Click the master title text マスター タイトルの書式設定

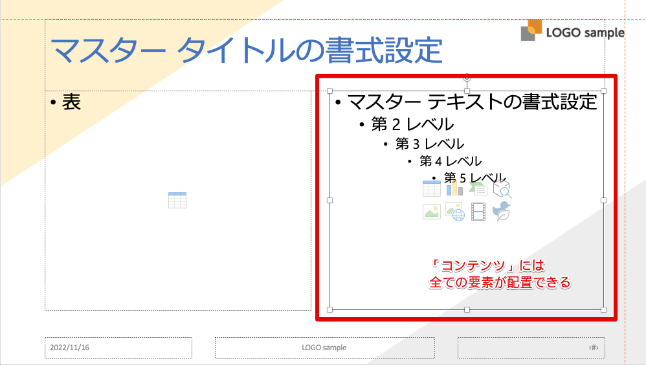(x=246, y=51)
